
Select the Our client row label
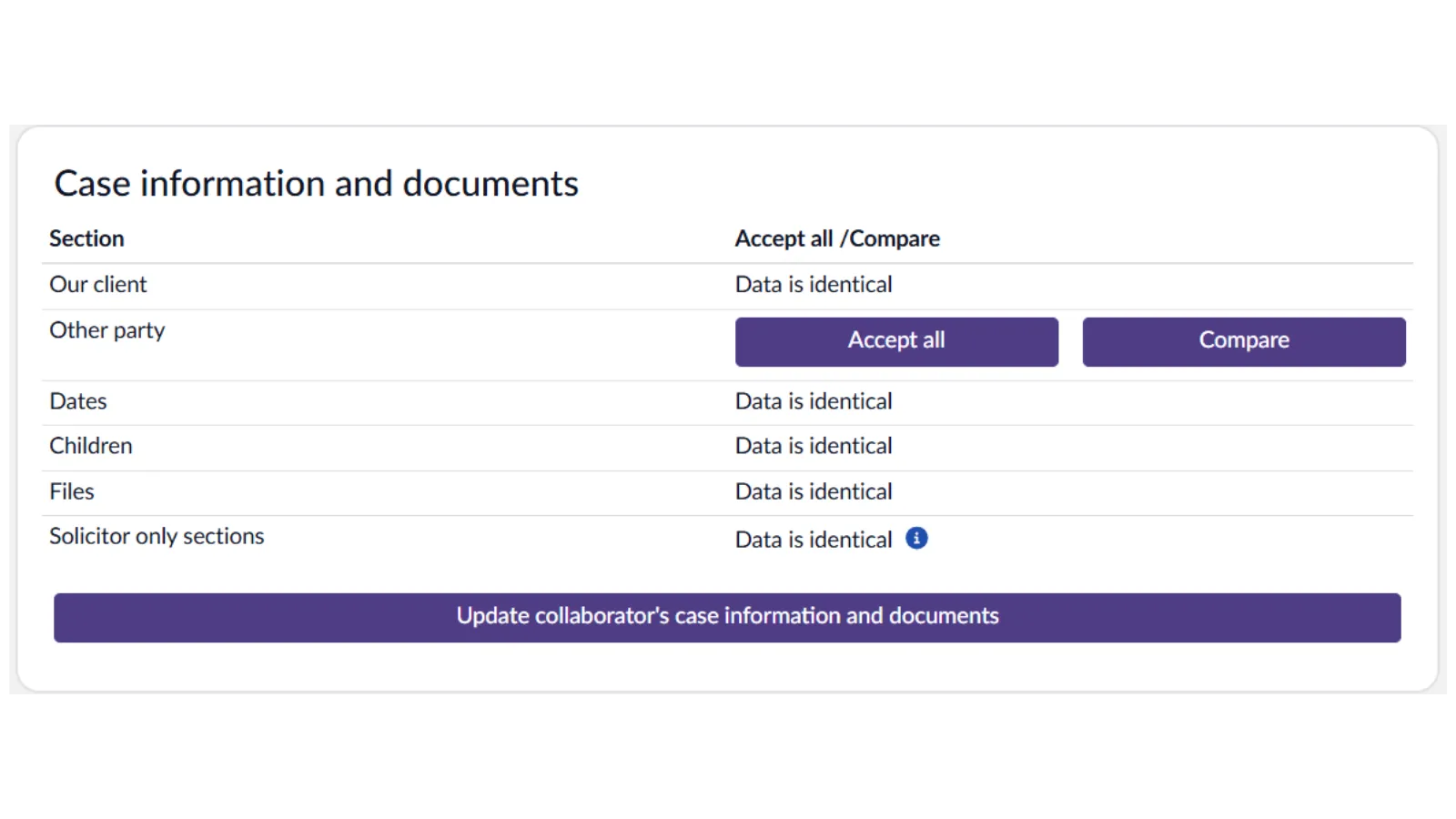coord(97,285)
